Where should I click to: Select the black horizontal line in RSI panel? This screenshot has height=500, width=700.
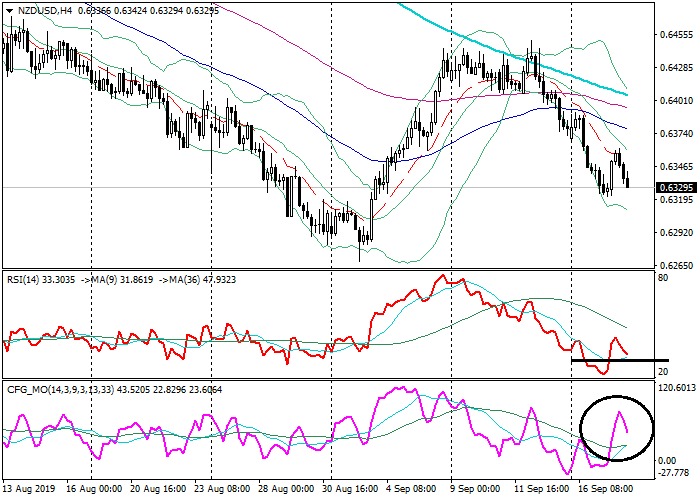pyautogui.click(x=618, y=360)
